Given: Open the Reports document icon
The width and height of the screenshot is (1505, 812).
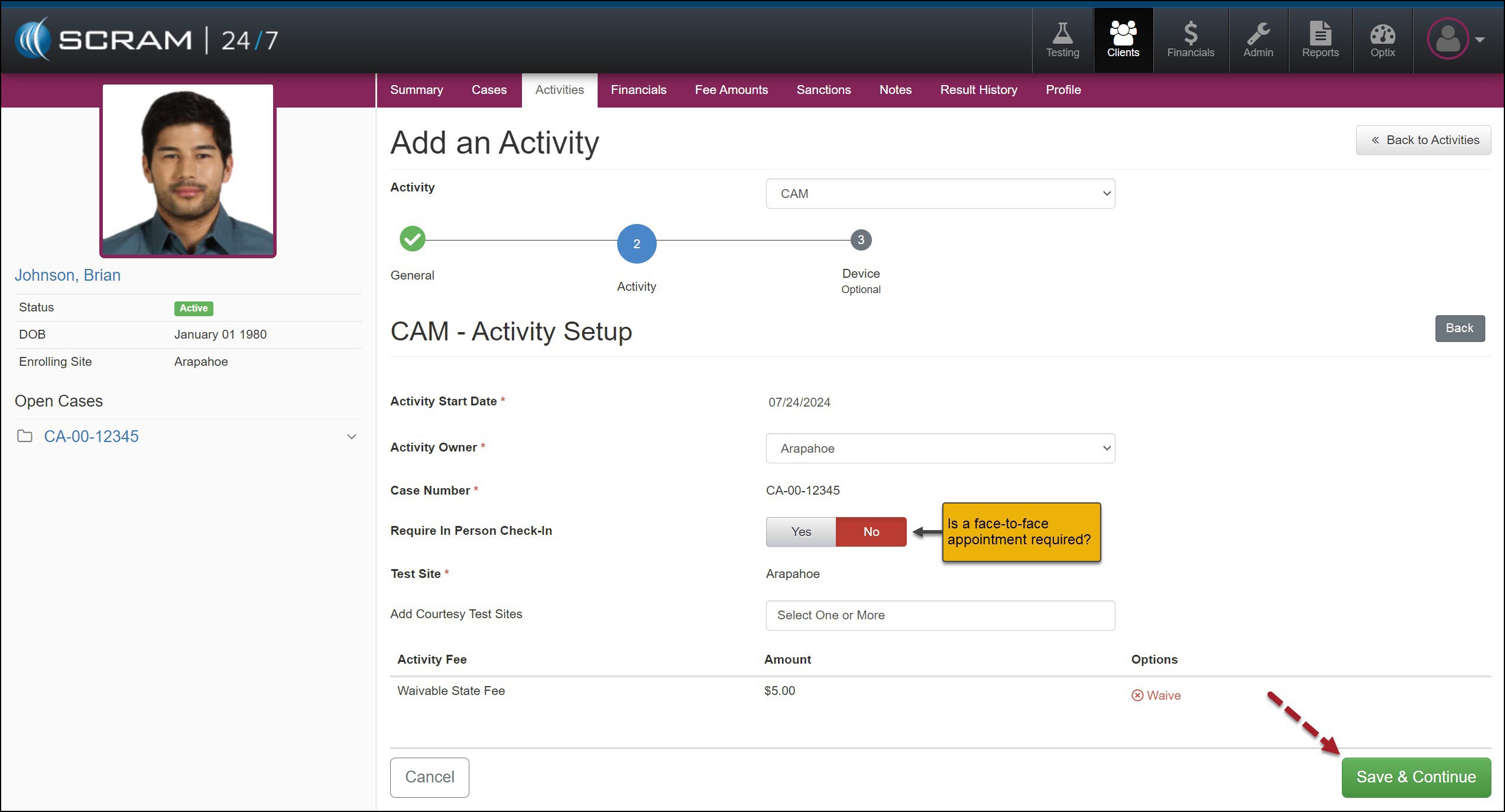Looking at the screenshot, I should pyautogui.click(x=1320, y=34).
